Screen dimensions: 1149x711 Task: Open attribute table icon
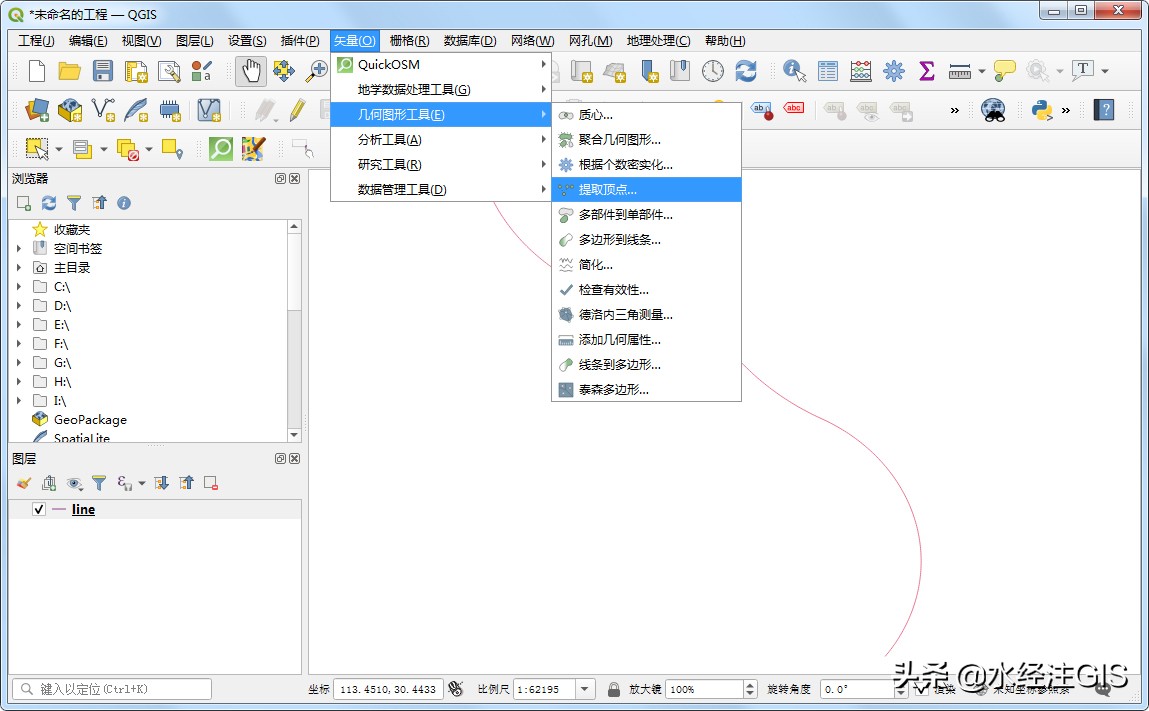(828, 71)
